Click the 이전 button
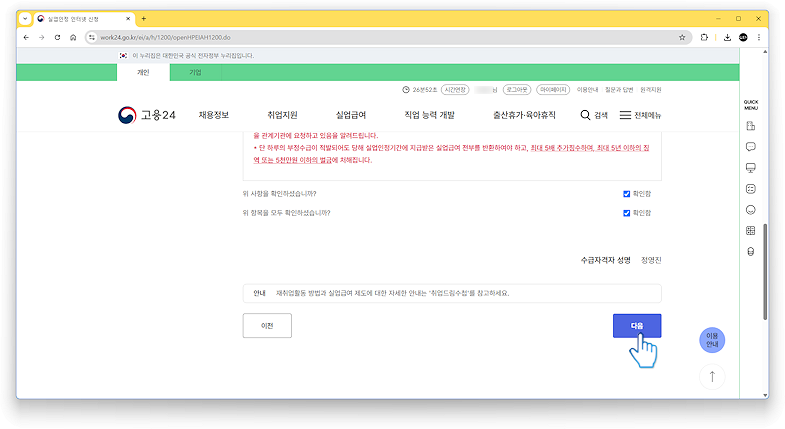The image size is (785, 429). (267, 326)
